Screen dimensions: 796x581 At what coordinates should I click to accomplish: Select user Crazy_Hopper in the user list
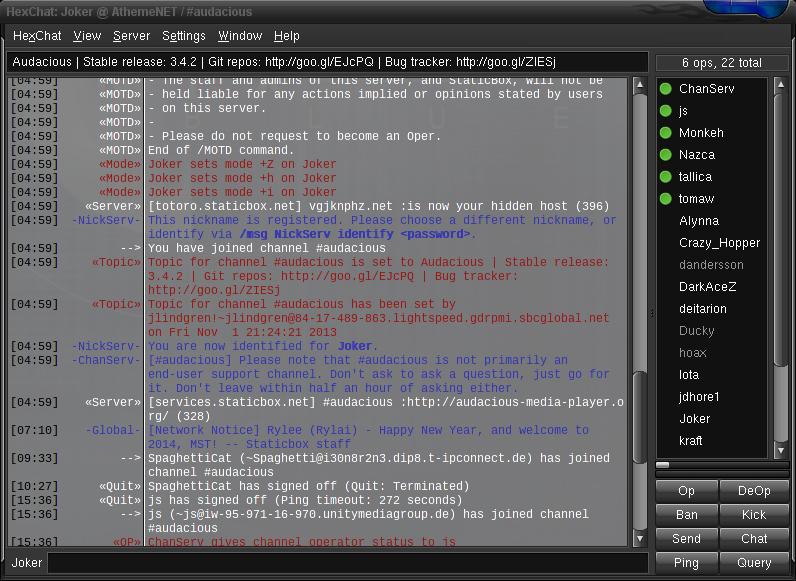point(712,243)
